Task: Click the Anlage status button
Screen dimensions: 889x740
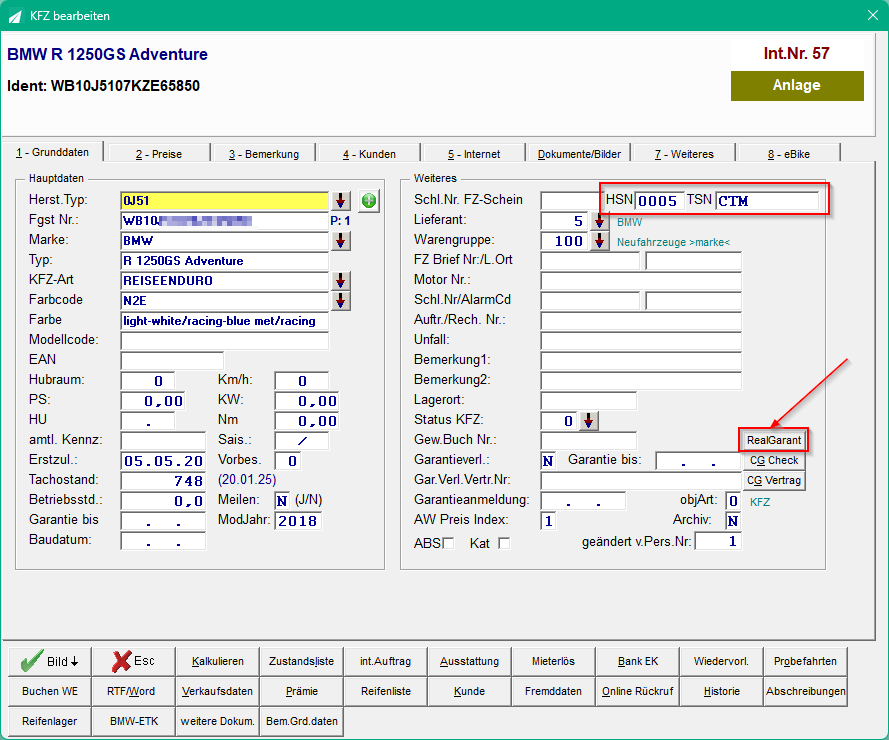Action: 797,86
